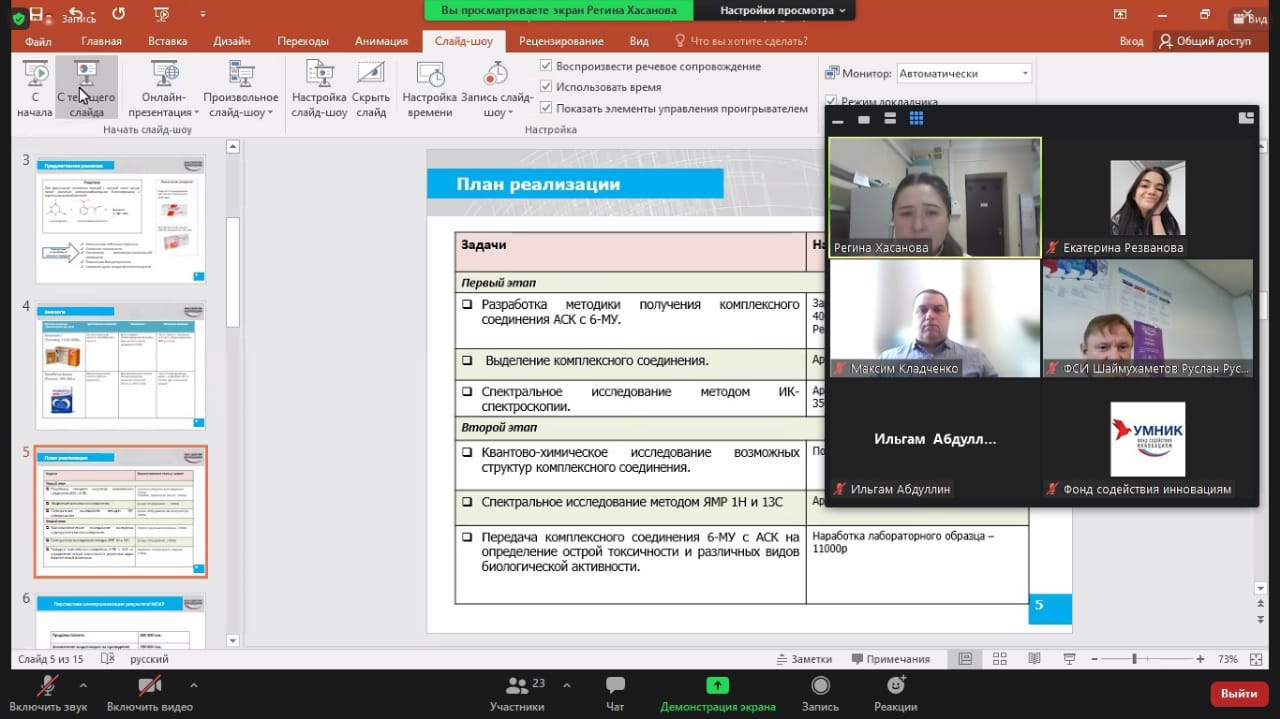This screenshot has width=1280, height=719.
Task: Click the 'С начала' slideshow start icon
Action: [x=35, y=75]
